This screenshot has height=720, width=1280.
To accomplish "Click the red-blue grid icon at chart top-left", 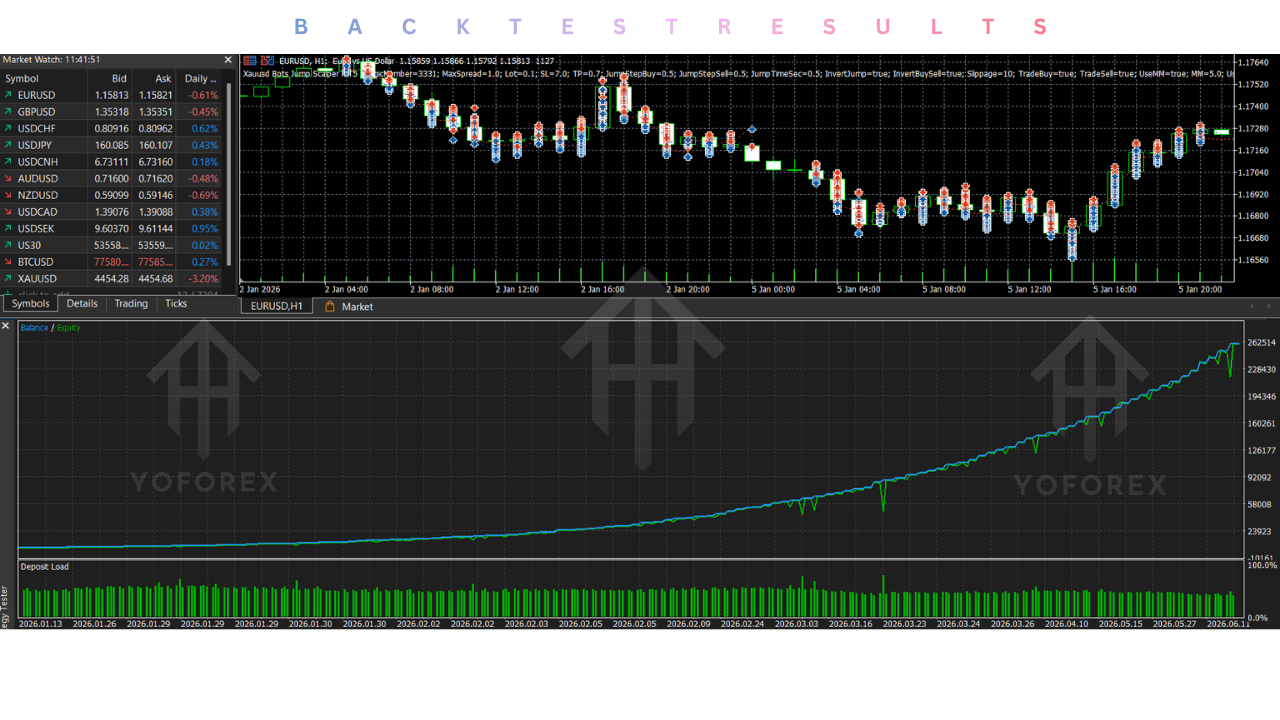I will [x=248, y=61].
